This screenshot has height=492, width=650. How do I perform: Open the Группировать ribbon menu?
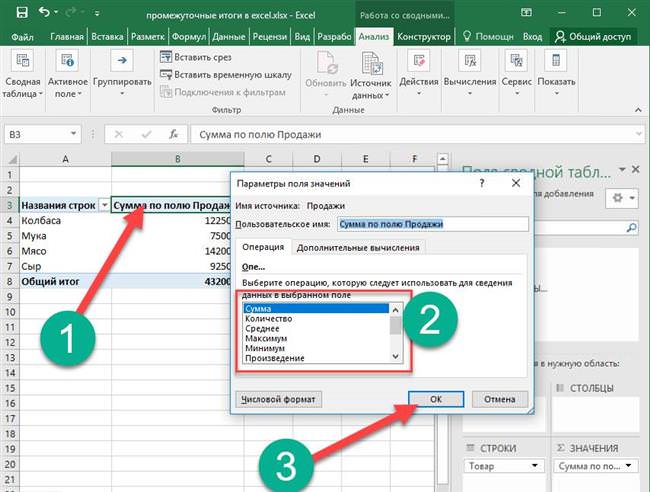click(x=122, y=75)
